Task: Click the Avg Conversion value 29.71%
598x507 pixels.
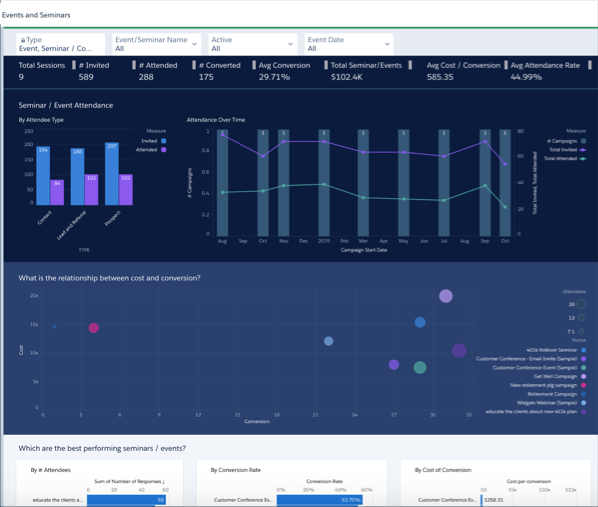Action: pyautogui.click(x=274, y=77)
